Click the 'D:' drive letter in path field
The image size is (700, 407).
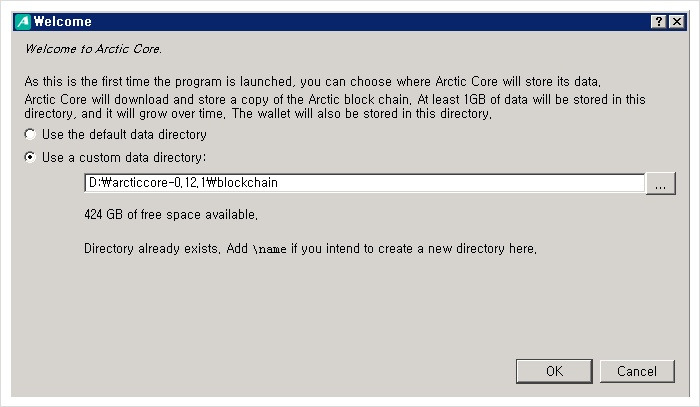pyautogui.click(x=94, y=183)
